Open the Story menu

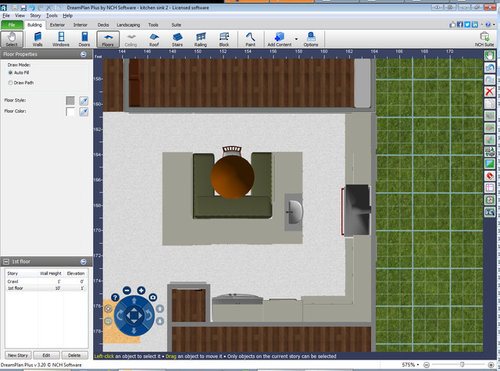[x=35, y=16]
